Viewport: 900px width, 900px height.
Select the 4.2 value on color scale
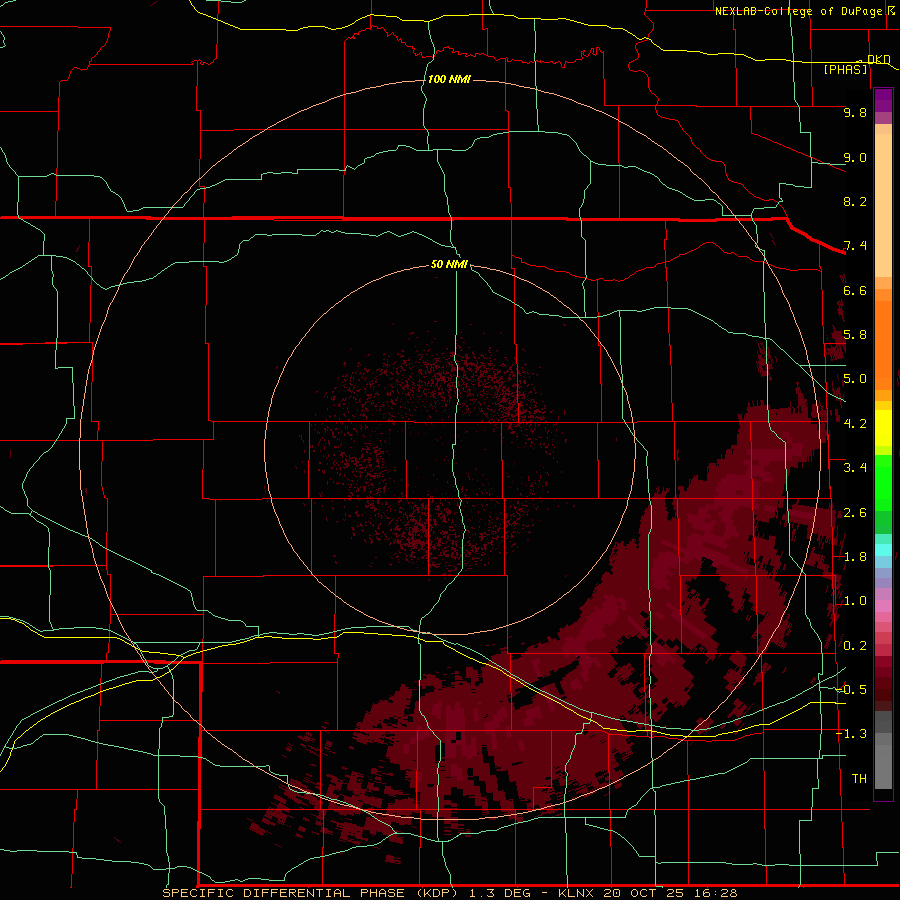[855, 424]
